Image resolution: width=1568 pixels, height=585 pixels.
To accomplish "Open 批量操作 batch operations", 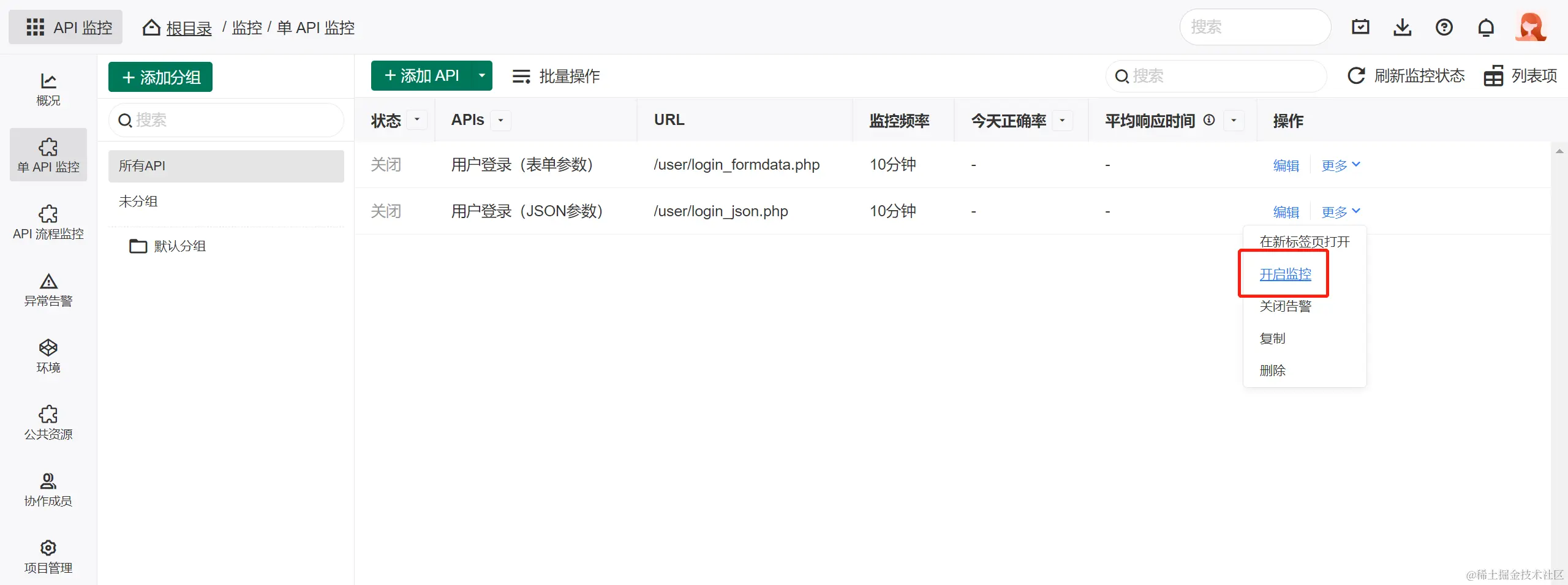I will (x=556, y=76).
